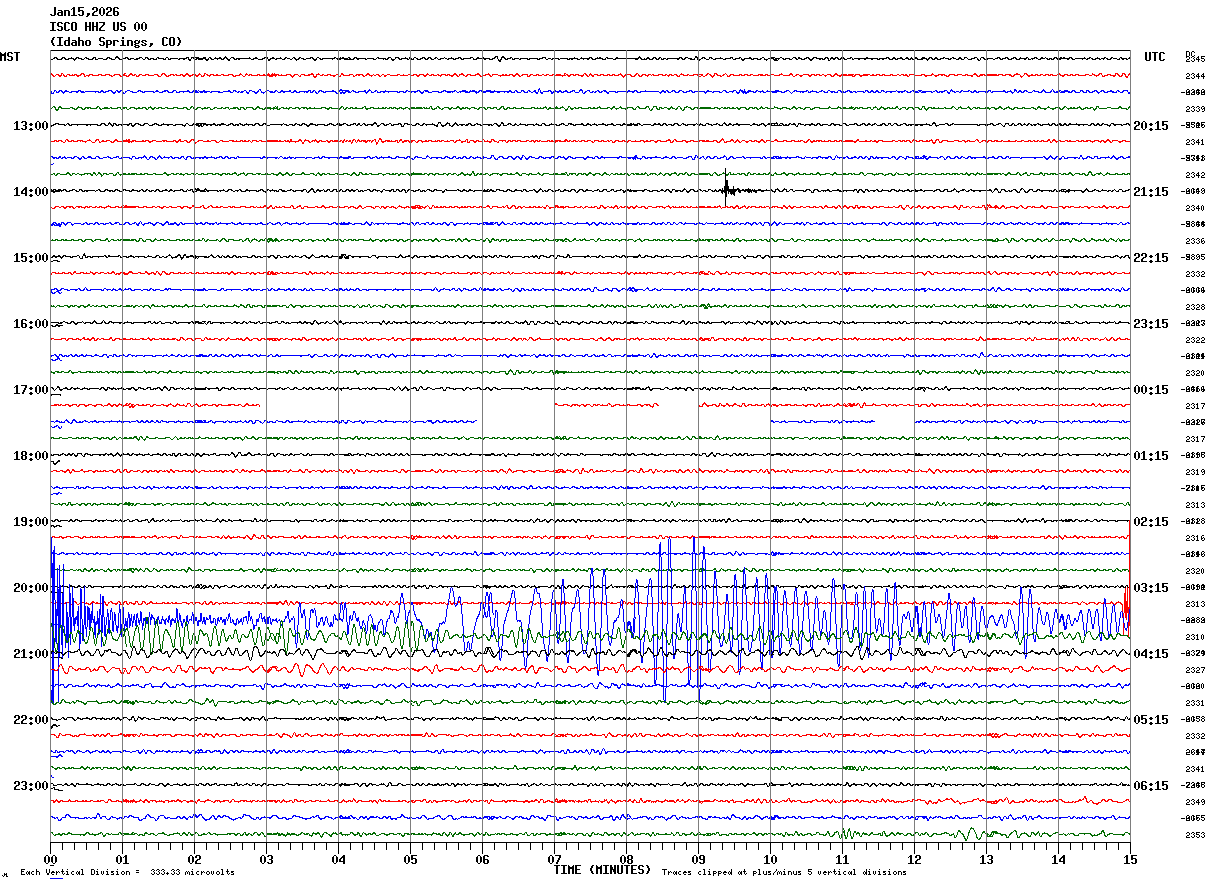Click the DC offset value 2328
Screen dimensions: 1210x886
[x=1194, y=307]
